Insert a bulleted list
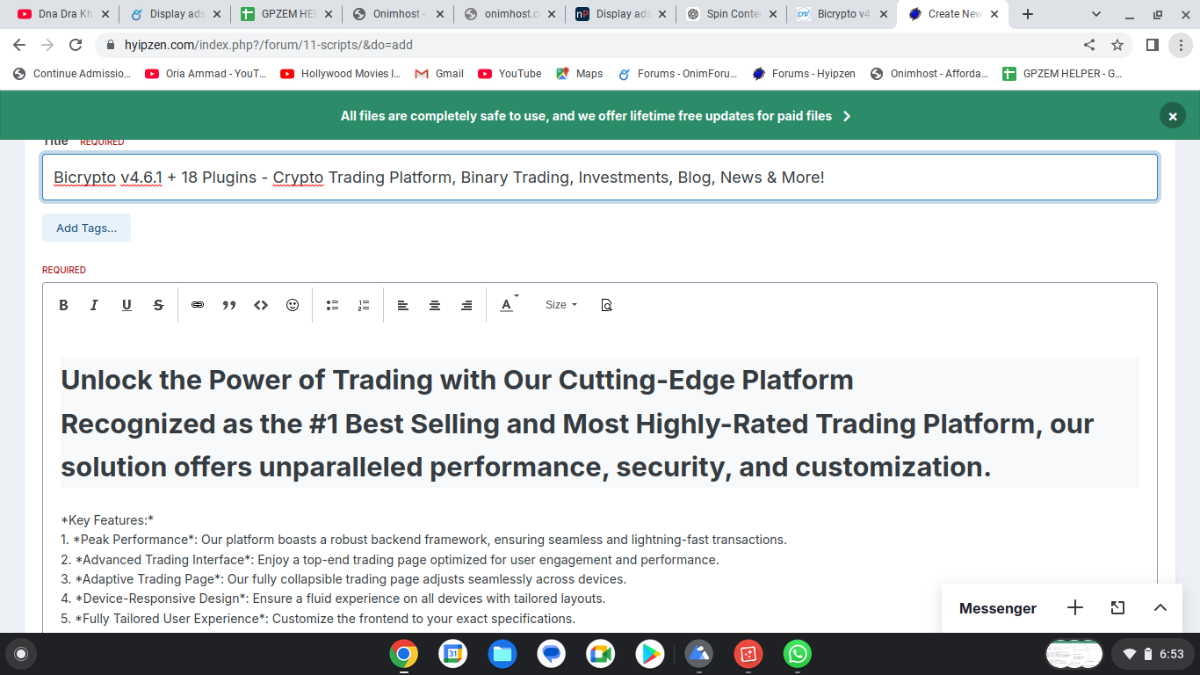 click(x=333, y=305)
